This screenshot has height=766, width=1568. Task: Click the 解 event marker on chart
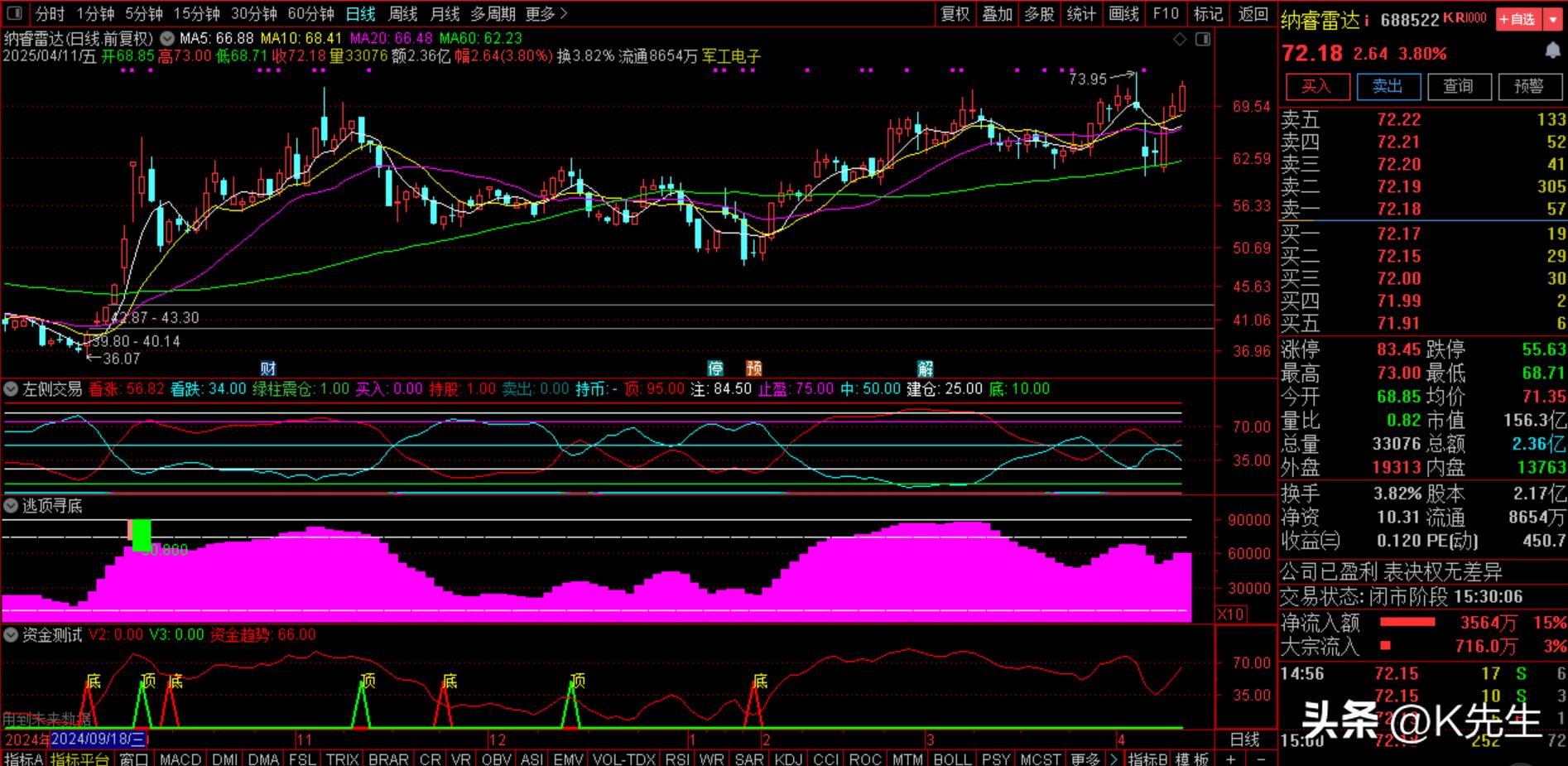tap(926, 368)
